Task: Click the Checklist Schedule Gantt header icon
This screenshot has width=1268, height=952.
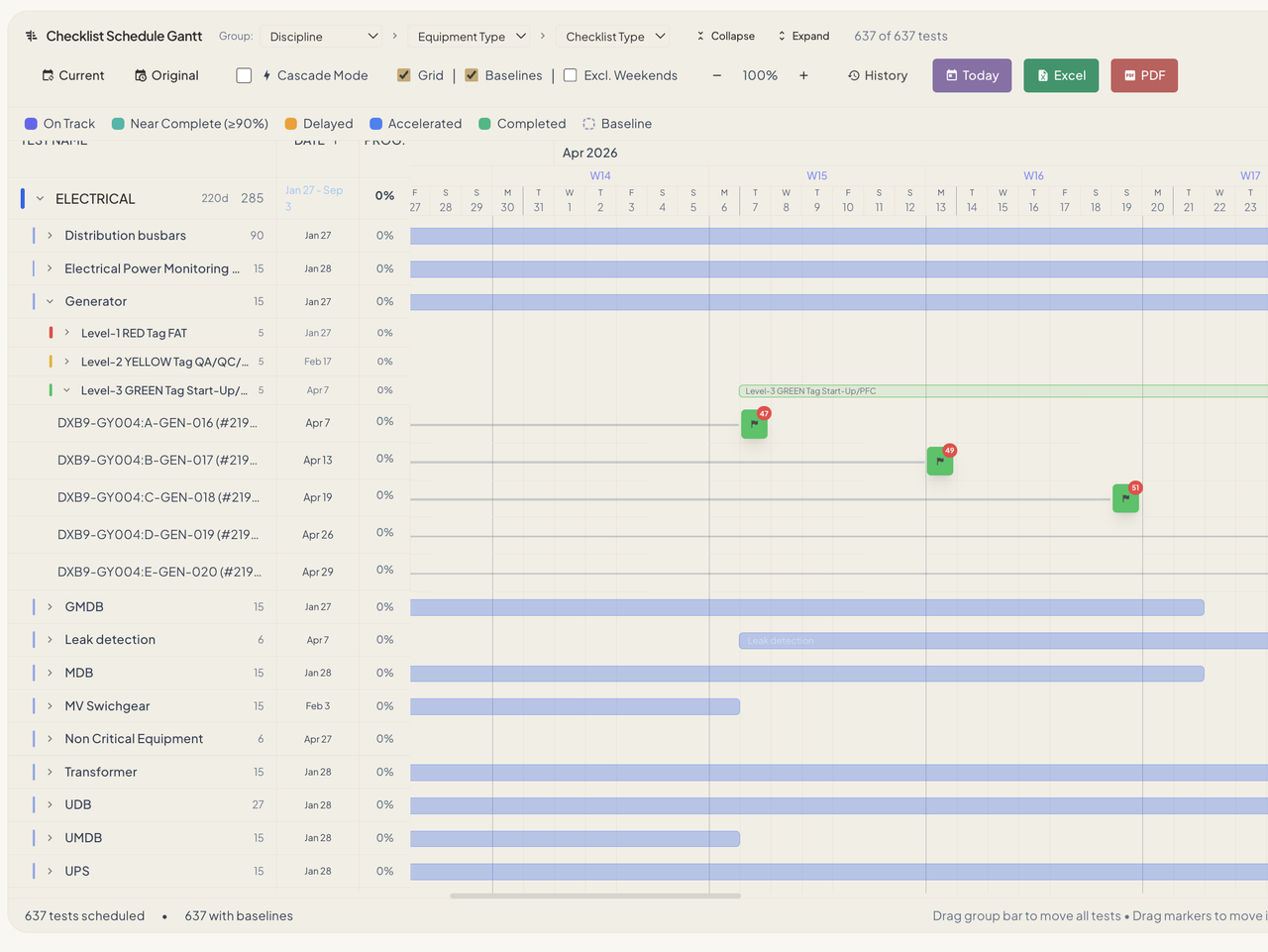Action: [x=32, y=36]
